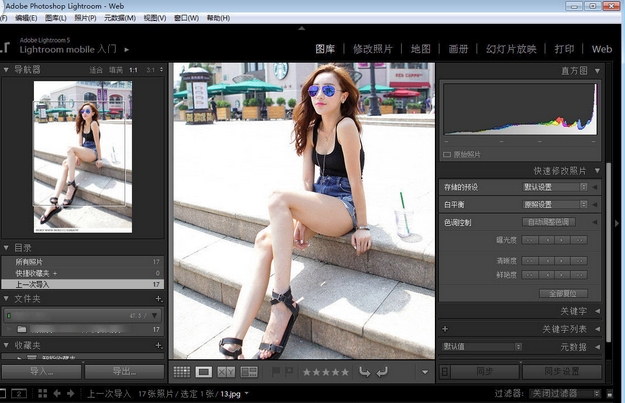Open XY compare view
The image size is (625, 403).
click(x=226, y=372)
